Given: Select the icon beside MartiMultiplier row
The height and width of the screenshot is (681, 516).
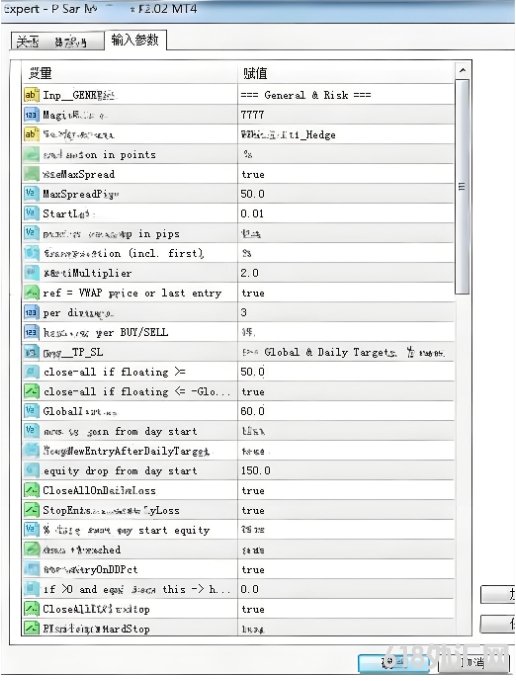Looking at the screenshot, I should [31, 273].
